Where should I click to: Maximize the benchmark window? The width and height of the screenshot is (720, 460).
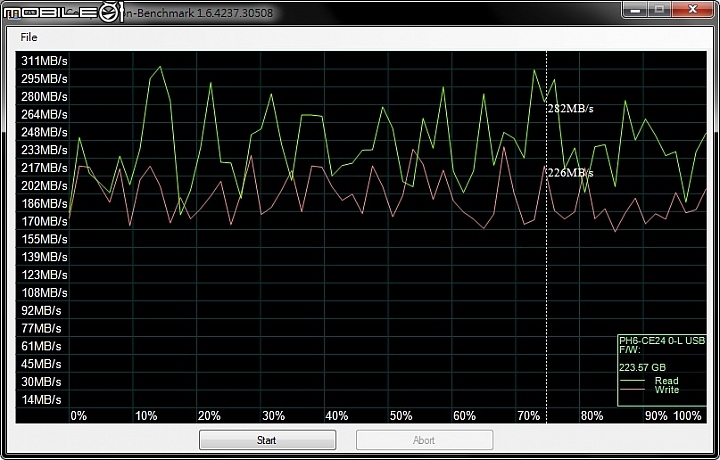tap(659, 10)
